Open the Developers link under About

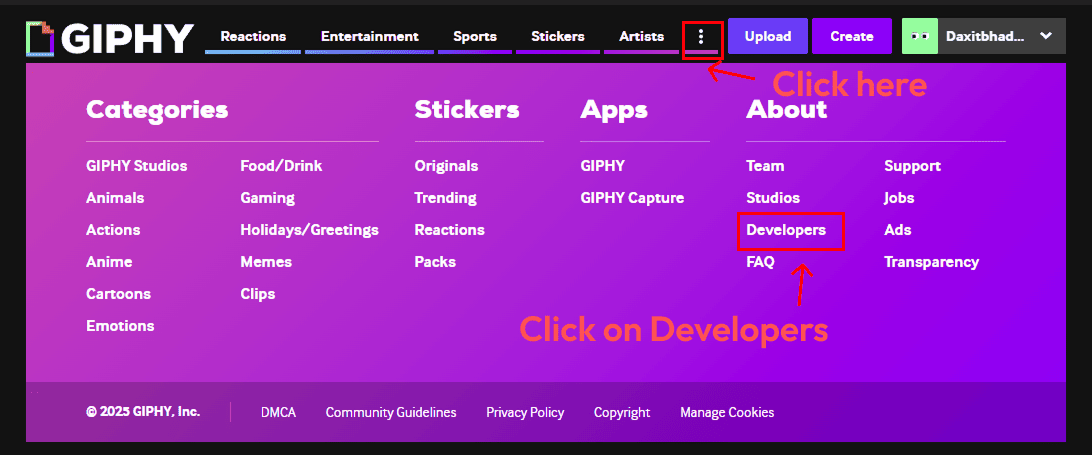pos(786,230)
